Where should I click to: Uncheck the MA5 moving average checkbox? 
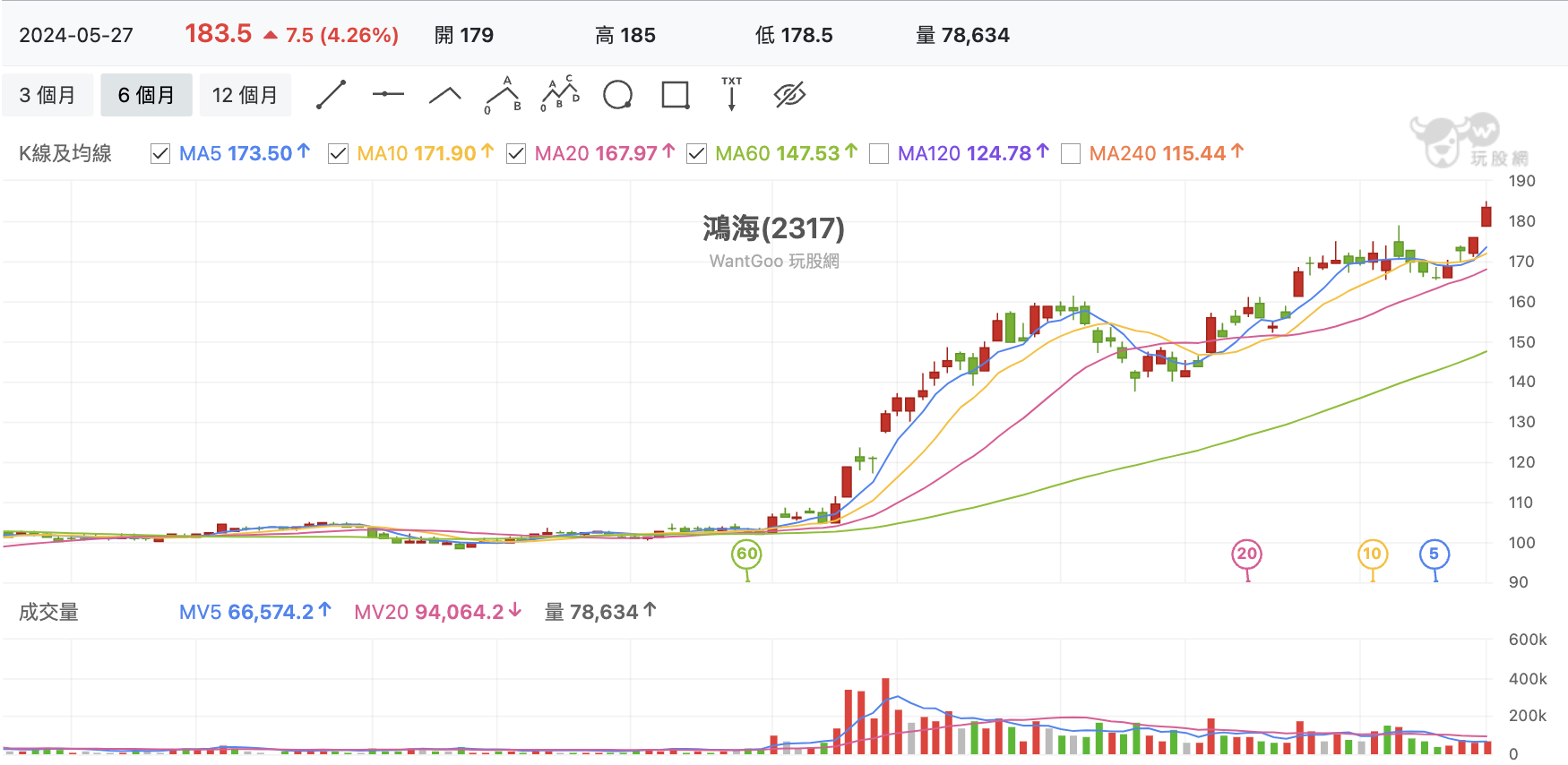tap(160, 154)
